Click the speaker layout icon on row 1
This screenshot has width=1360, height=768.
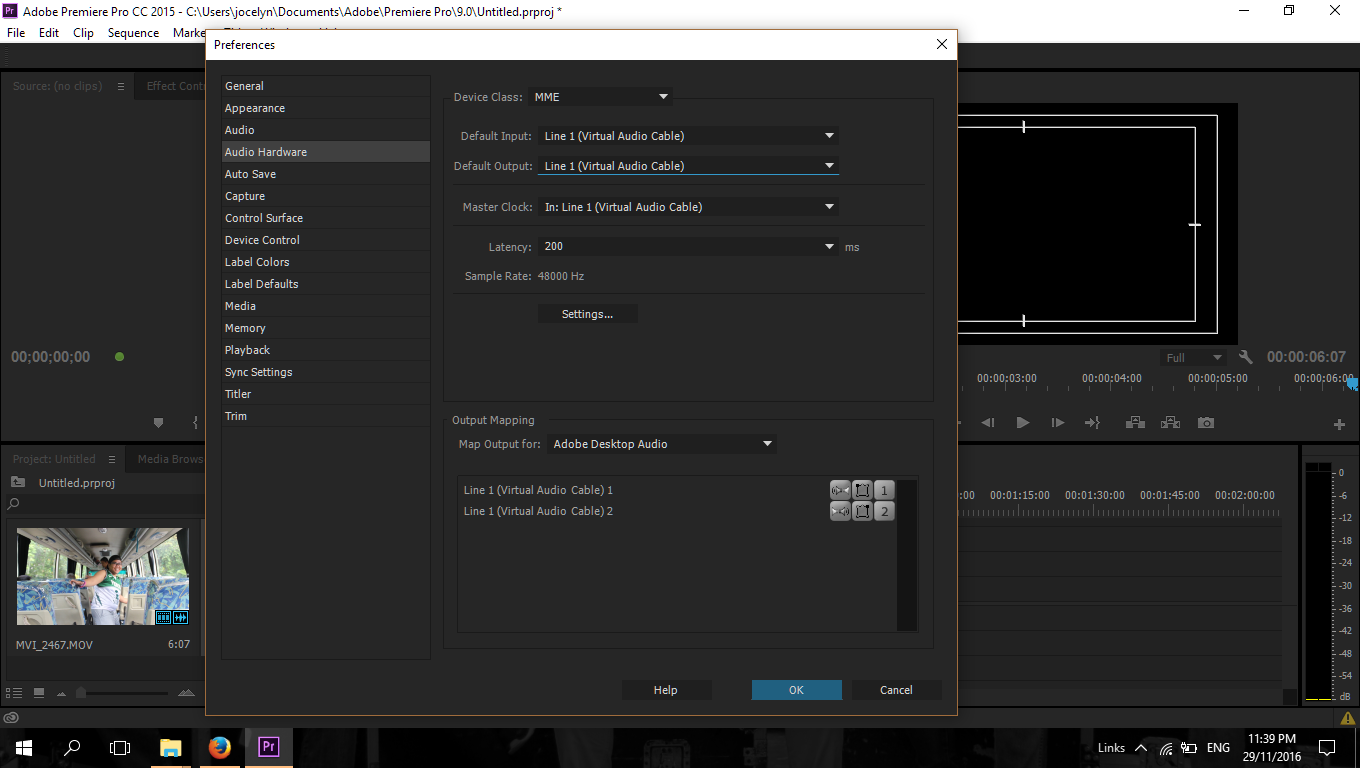point(862,490)
